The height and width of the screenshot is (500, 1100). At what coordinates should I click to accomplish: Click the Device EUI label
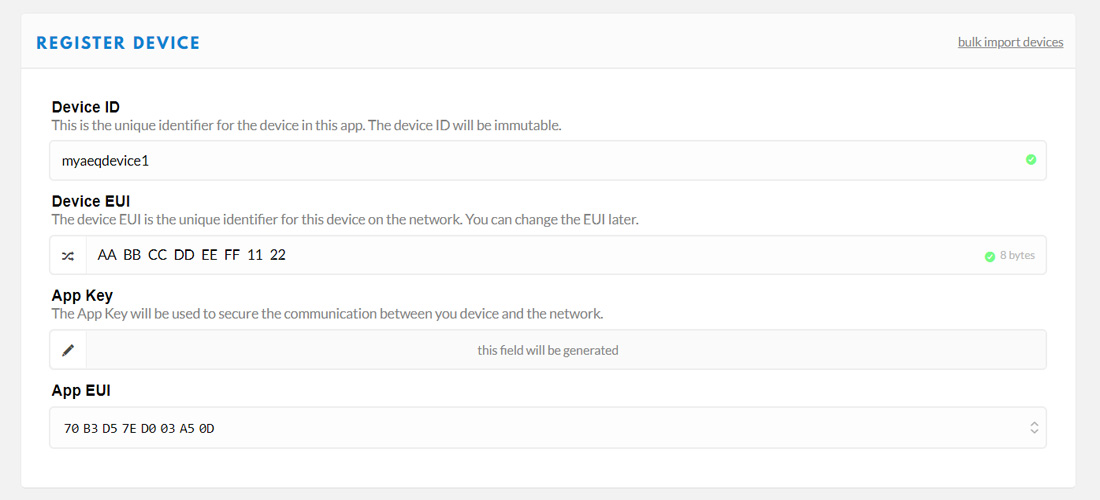90,201
